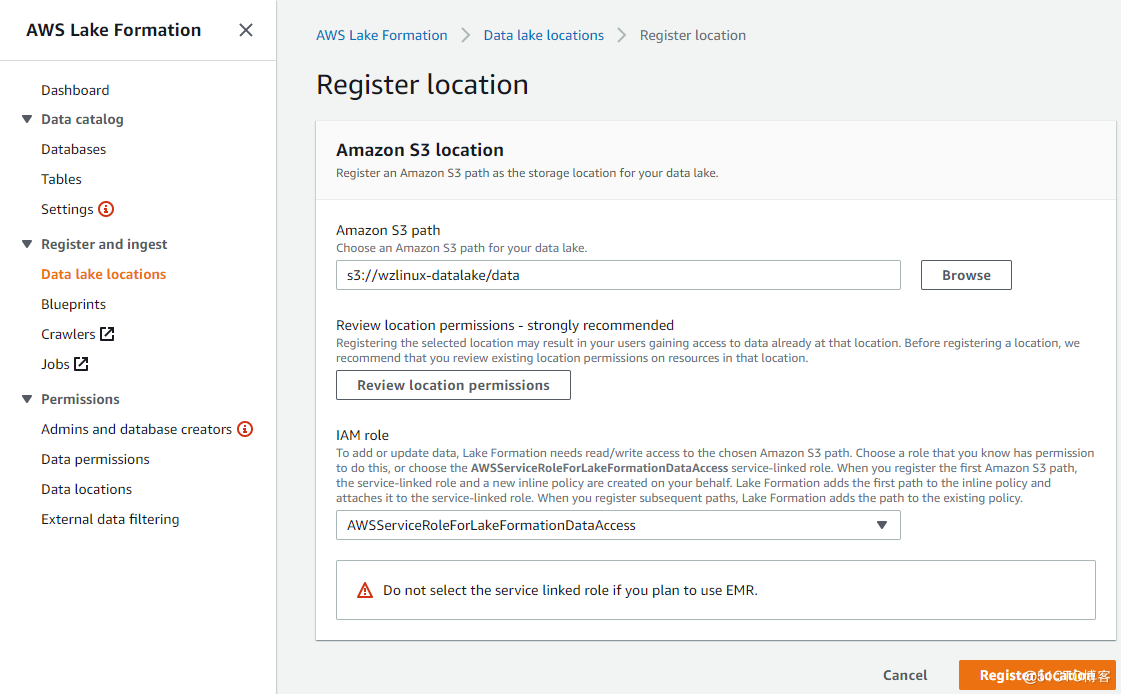
Task: Click the Browse button
Action: point(966,275)
